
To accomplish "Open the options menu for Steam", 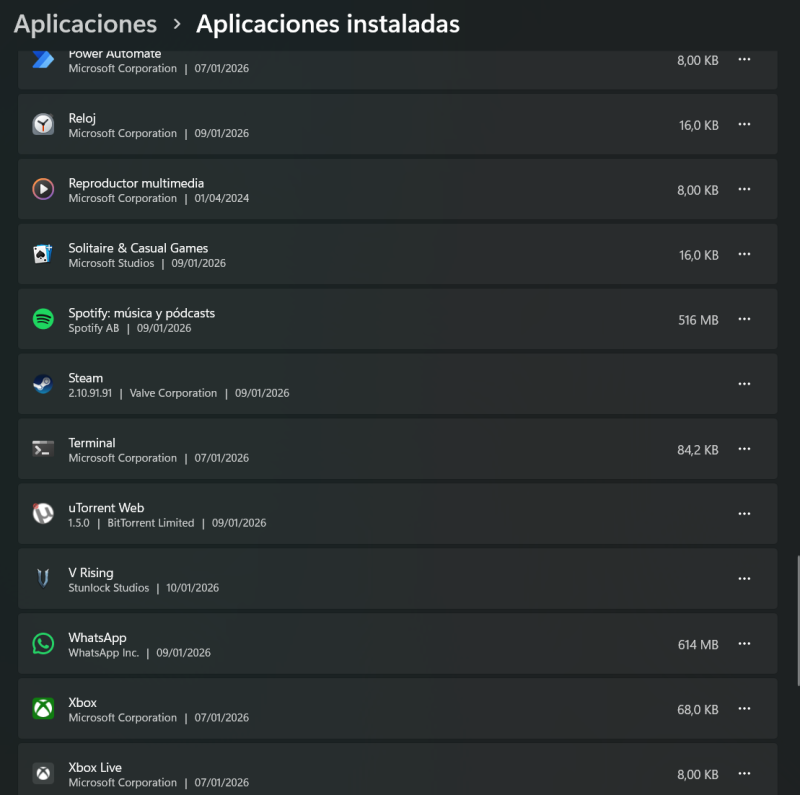I will [744, 384].
